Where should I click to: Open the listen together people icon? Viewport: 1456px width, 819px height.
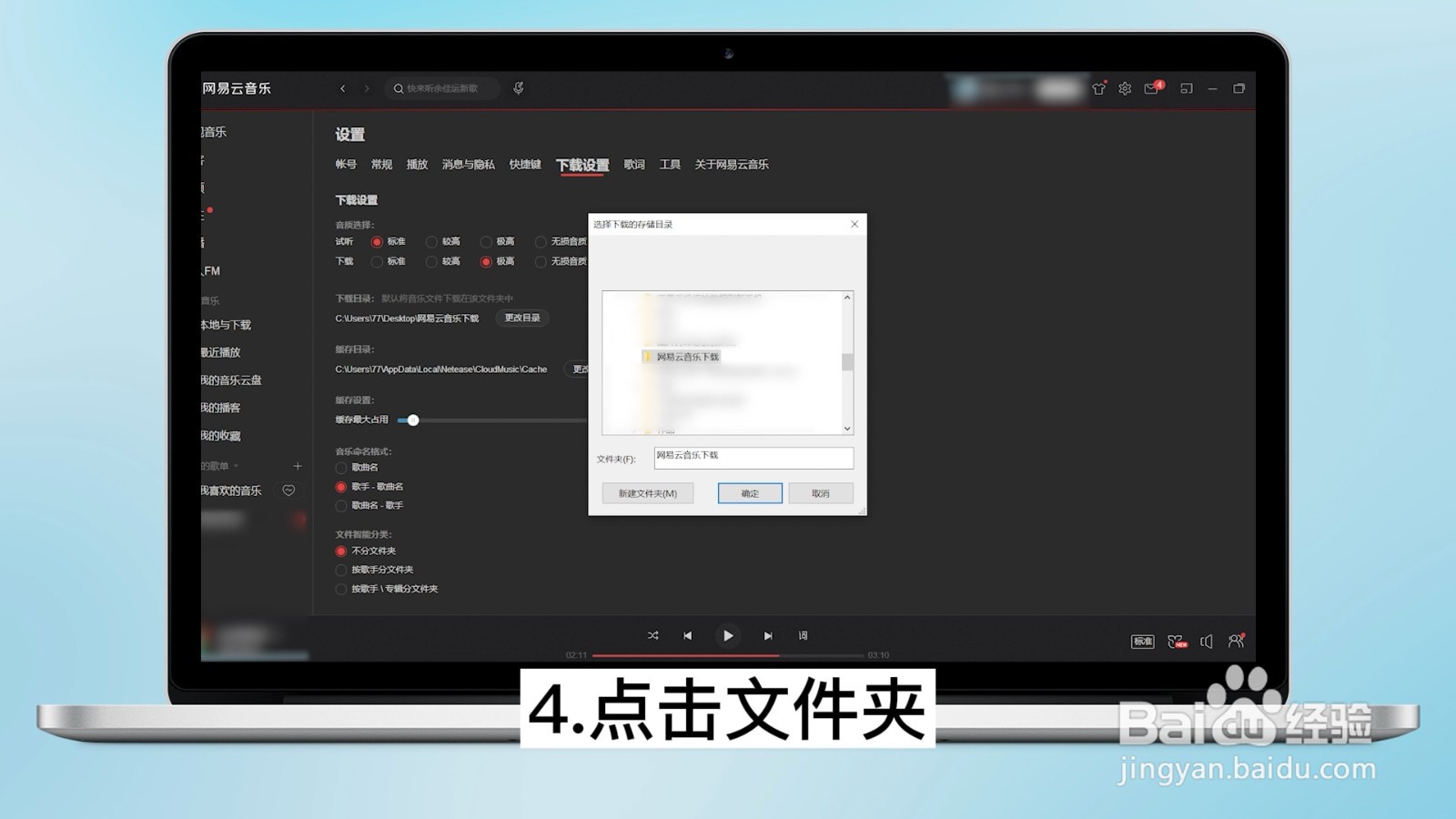point(1236,642)
